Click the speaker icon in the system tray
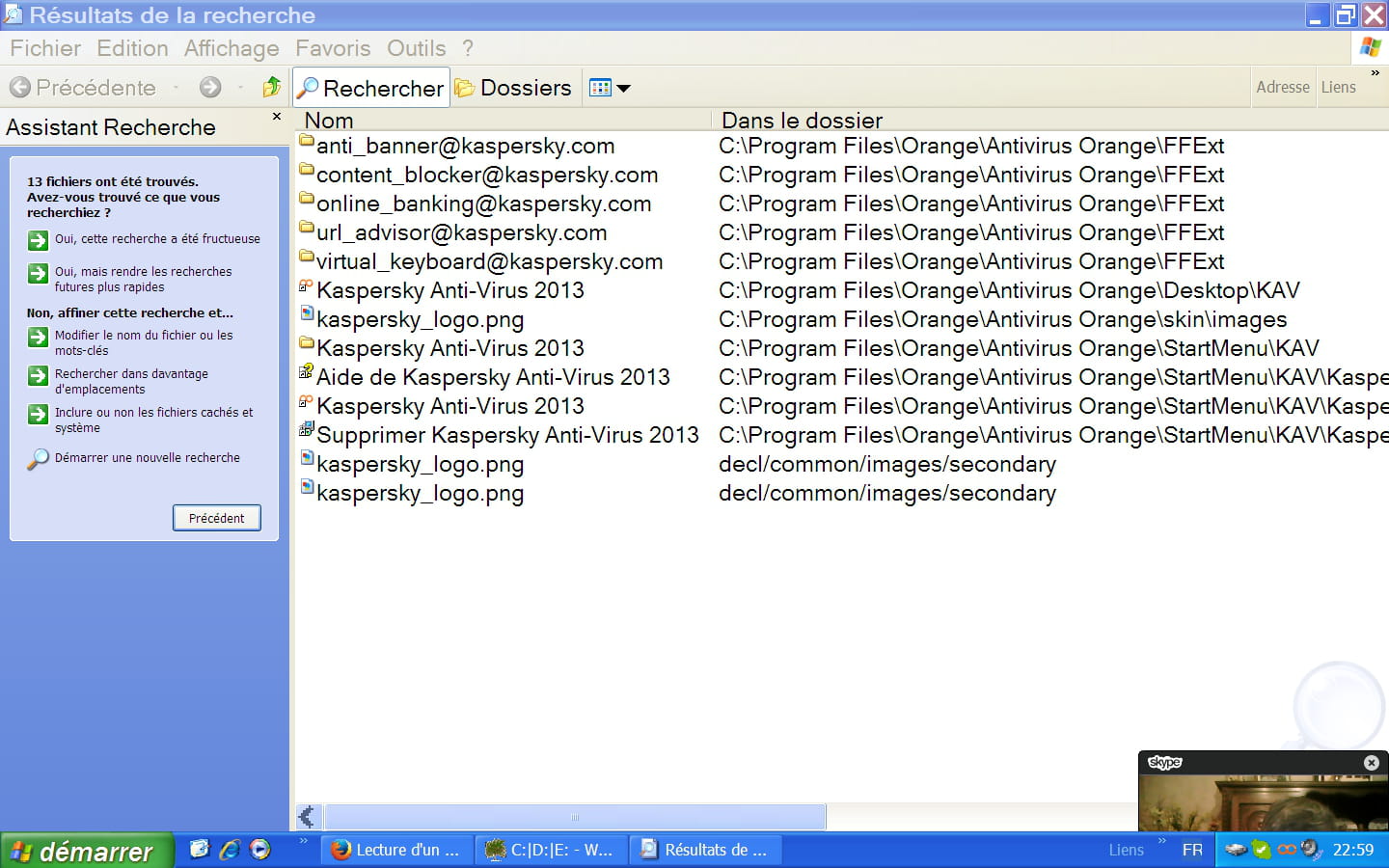This screenshot has height=868, width=1389. point(1311,850)
